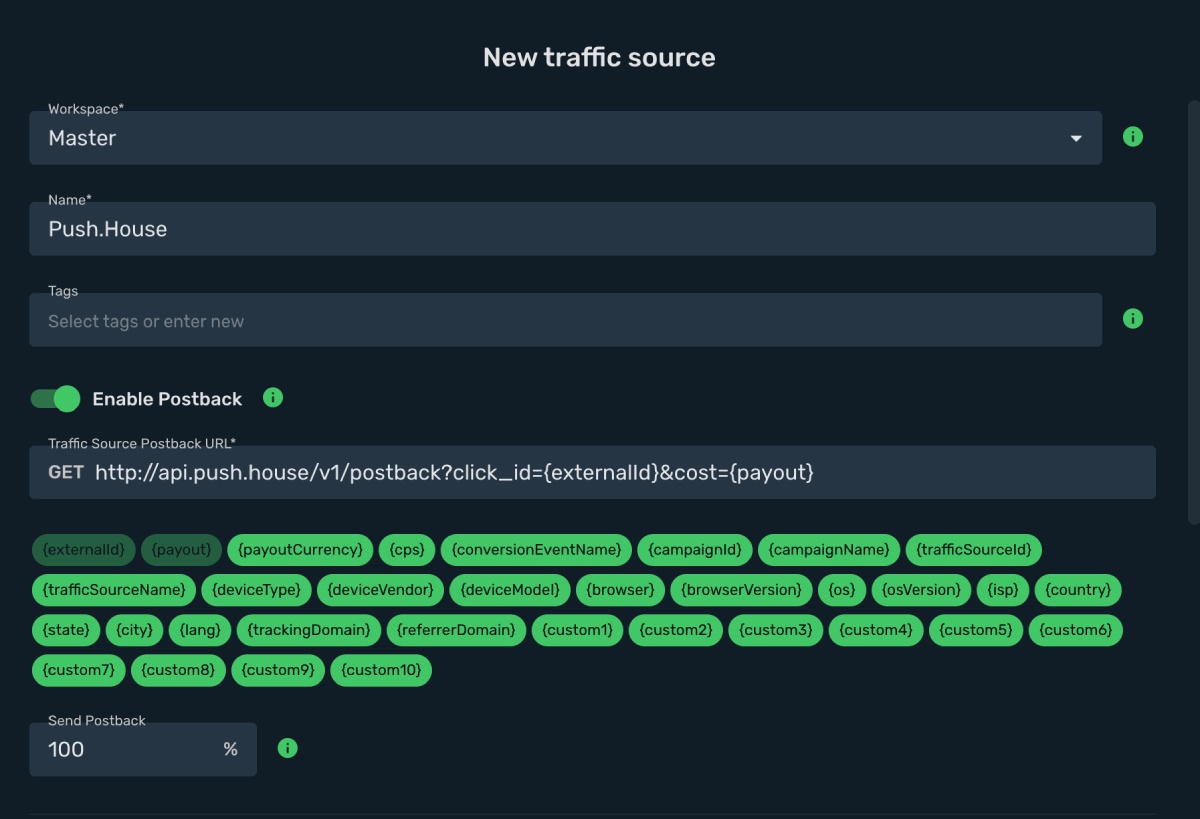1200x819 pixels.
Task: Add the {conversionEventName} token
Action: click(x=536, y=550)
